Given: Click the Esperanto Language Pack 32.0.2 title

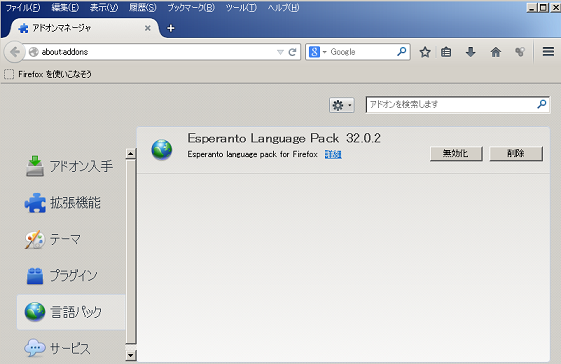Looking at the screenshot, I should point(284,138).
